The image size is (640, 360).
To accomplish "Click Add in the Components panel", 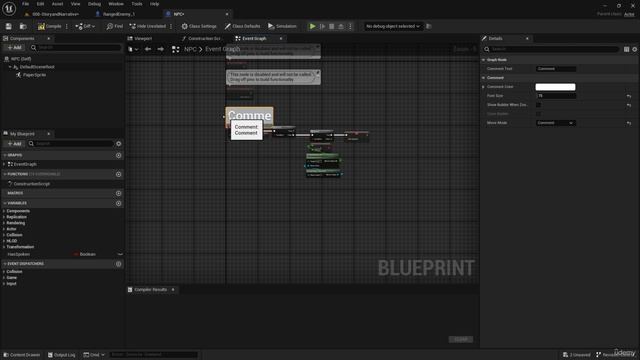I will (x=14, y=48).
